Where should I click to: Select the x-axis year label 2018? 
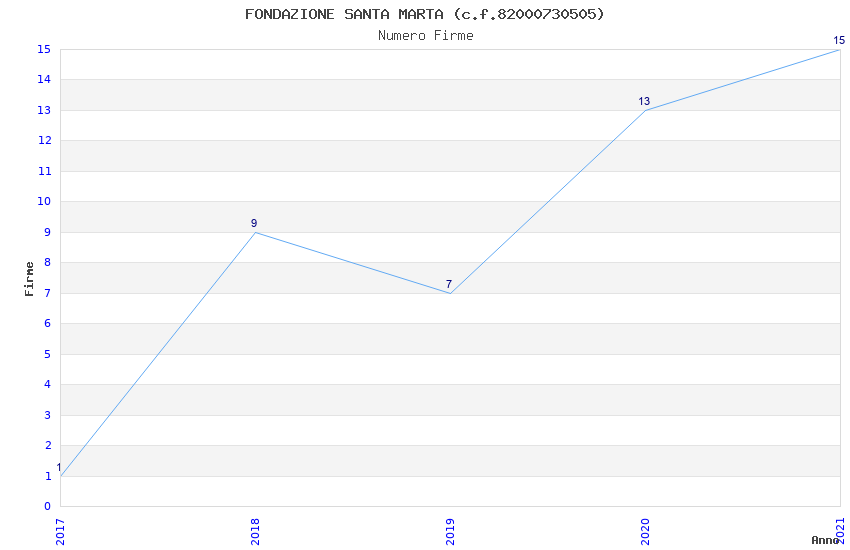(x=255, y=532)
